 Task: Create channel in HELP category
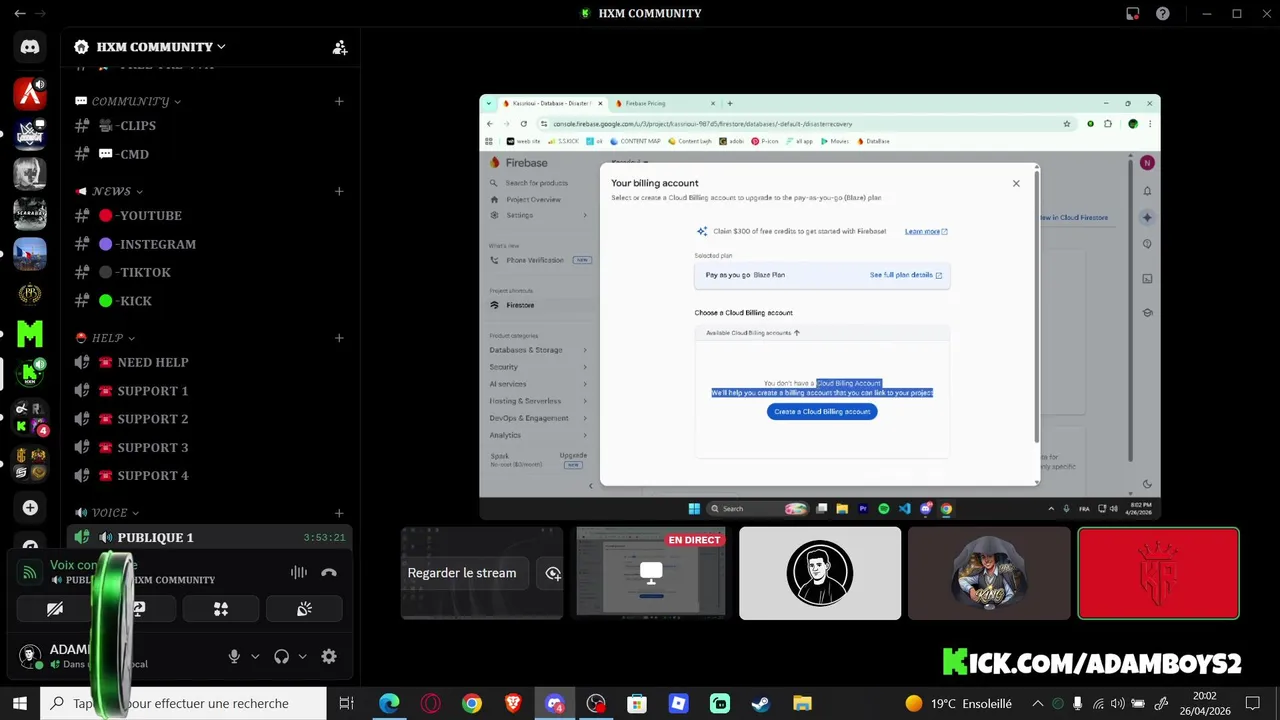(339, 338)
